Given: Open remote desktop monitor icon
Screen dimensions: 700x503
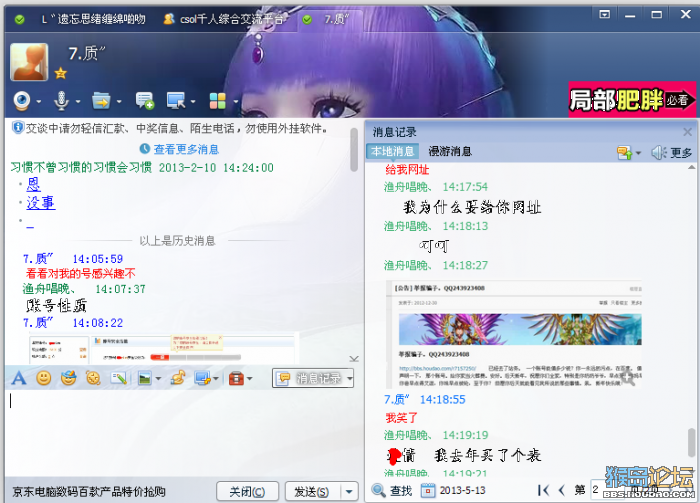Looking at the screenshot, I should click(x=176, y=101).
